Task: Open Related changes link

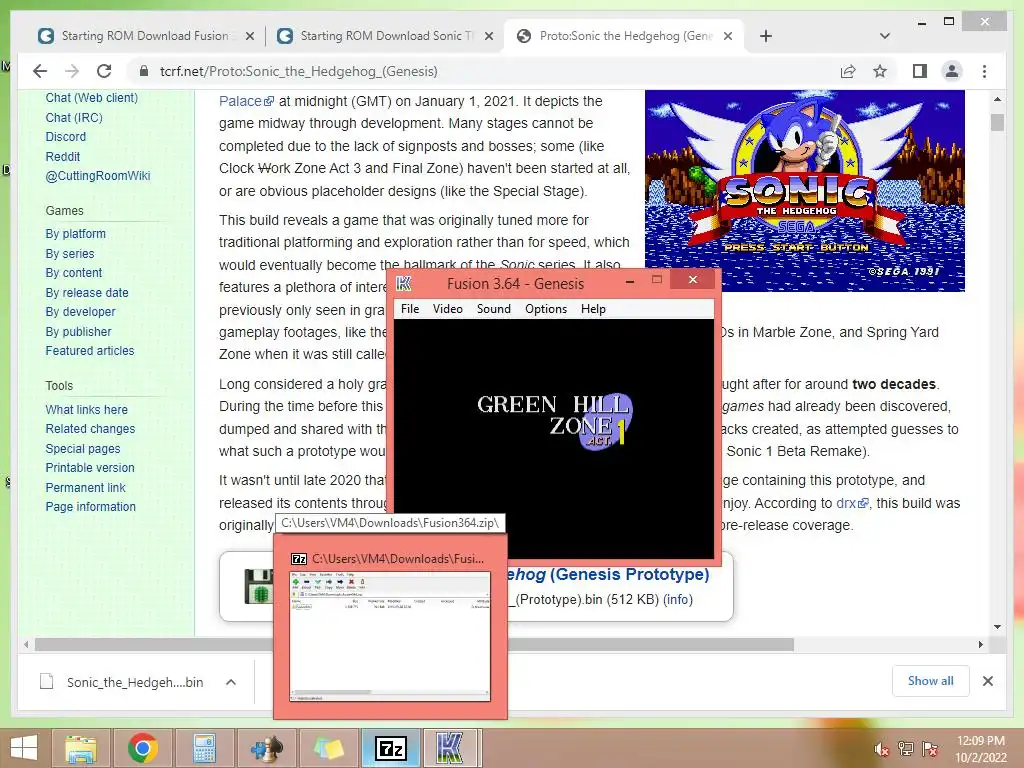Action: coord(90,429)
